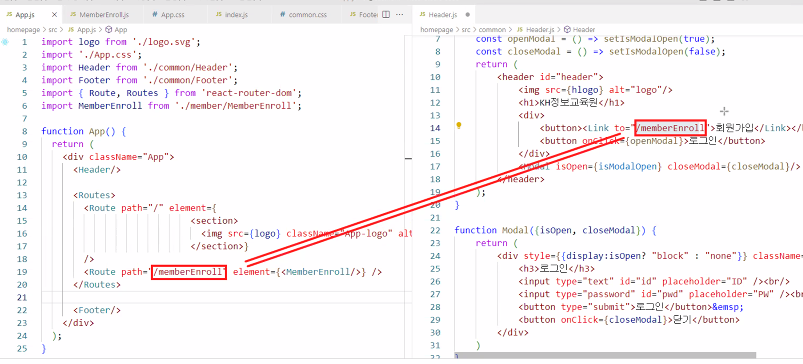Place cursor on empty line 21 in App.js
Screen dimensions: 803x364
[225, 297]
